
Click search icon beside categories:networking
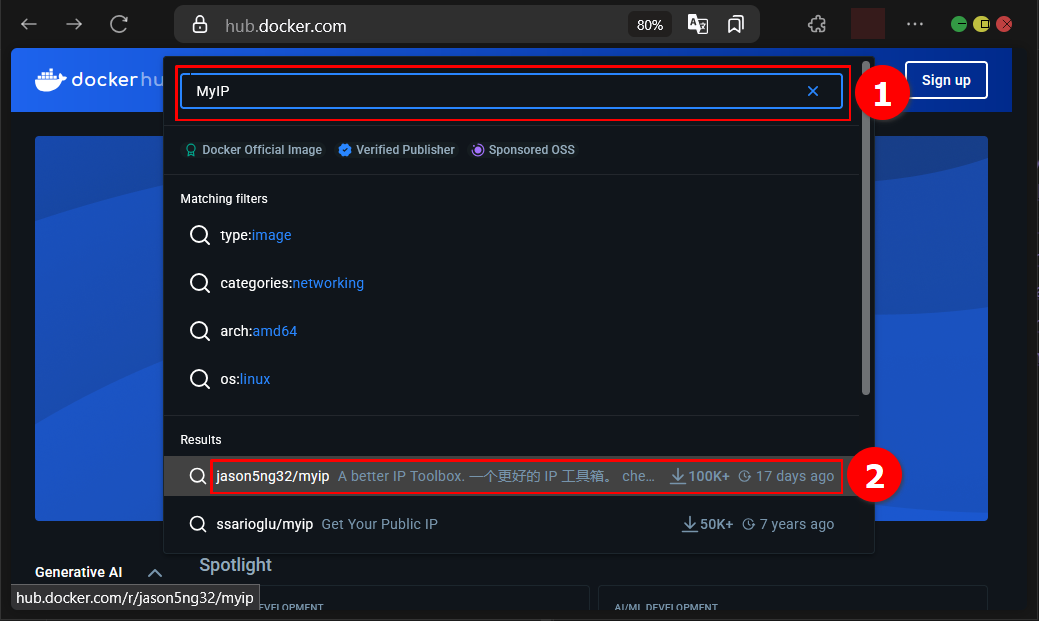199,283
